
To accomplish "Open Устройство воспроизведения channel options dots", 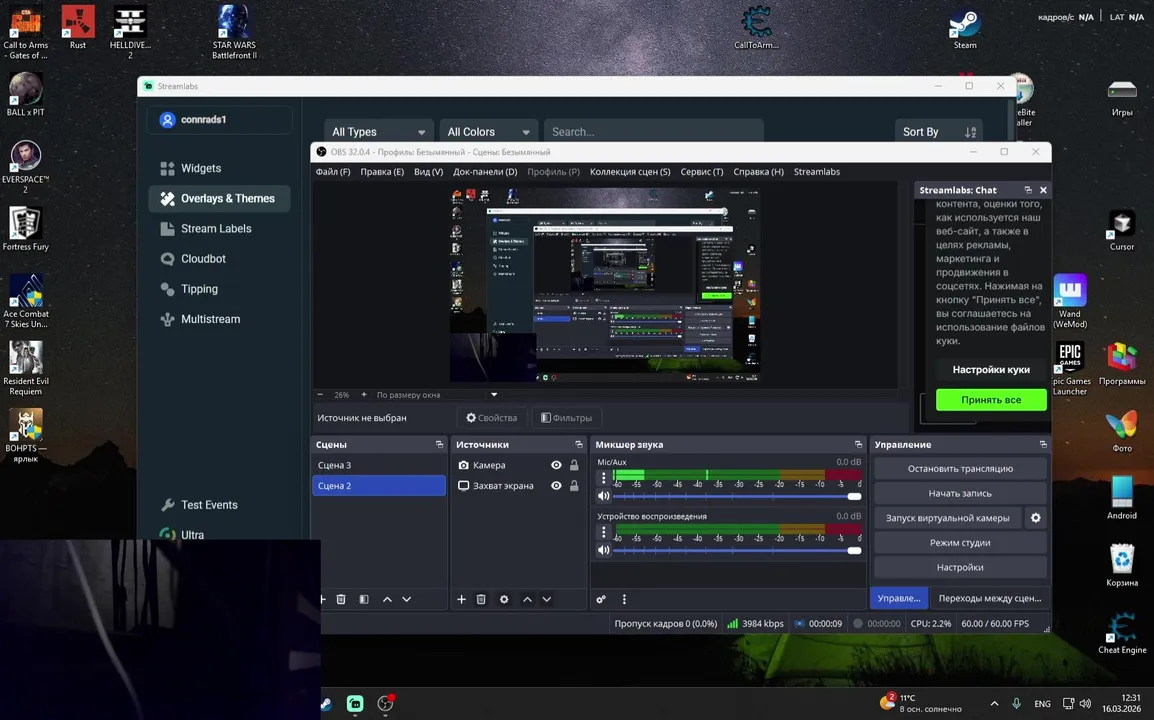I will pos(603,532).
